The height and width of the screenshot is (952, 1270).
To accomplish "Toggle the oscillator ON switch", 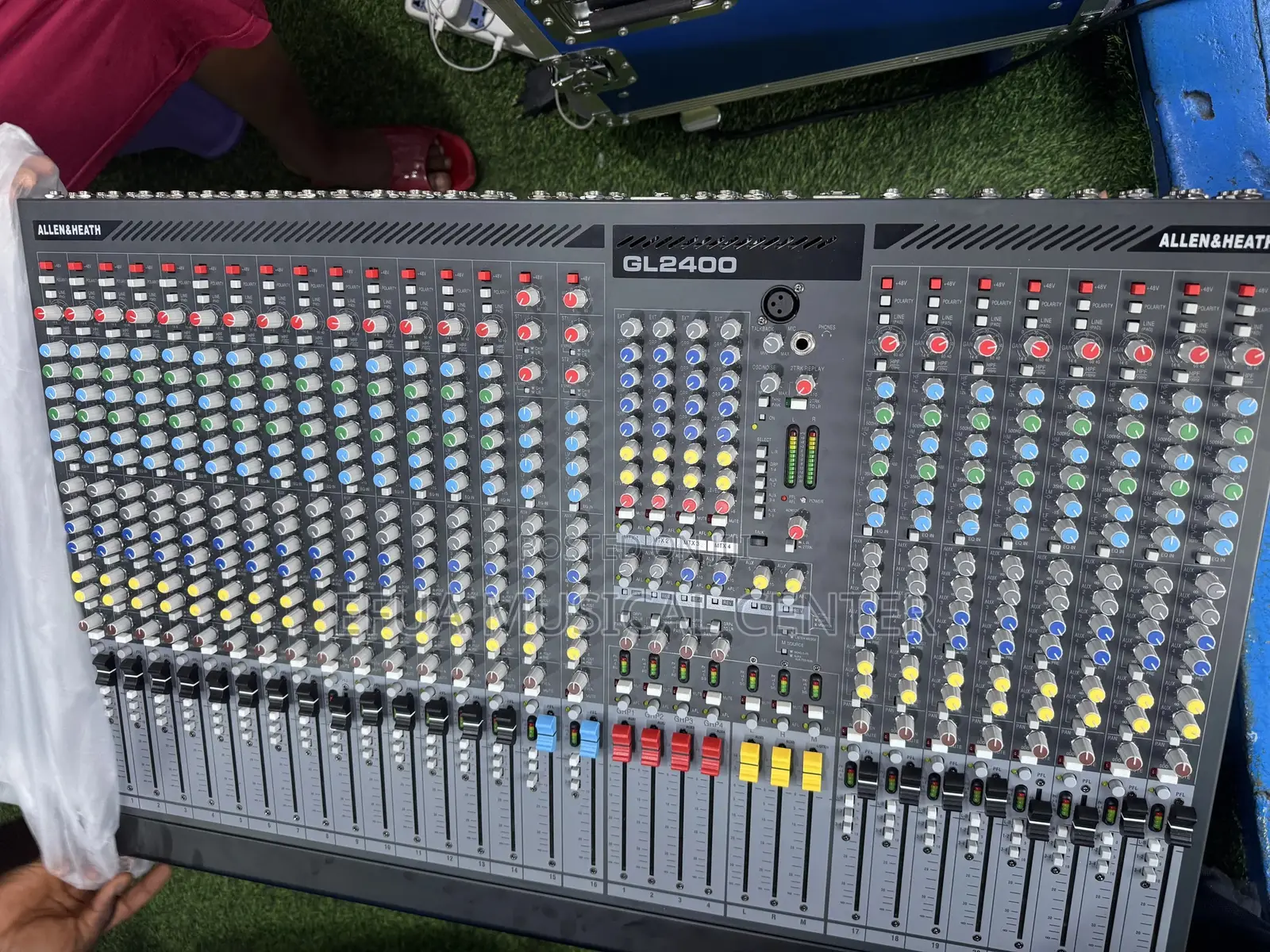I will pyautogui.click(x=762, y=417).
